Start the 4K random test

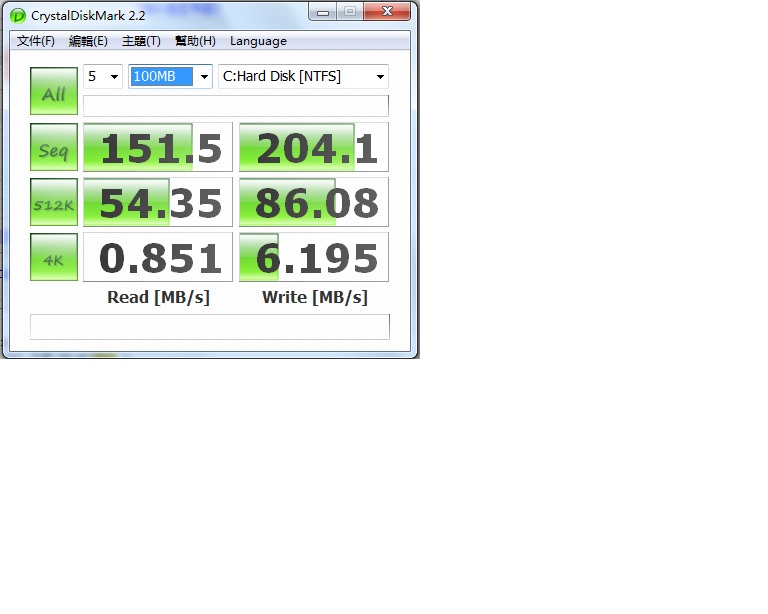pos(54,257)
